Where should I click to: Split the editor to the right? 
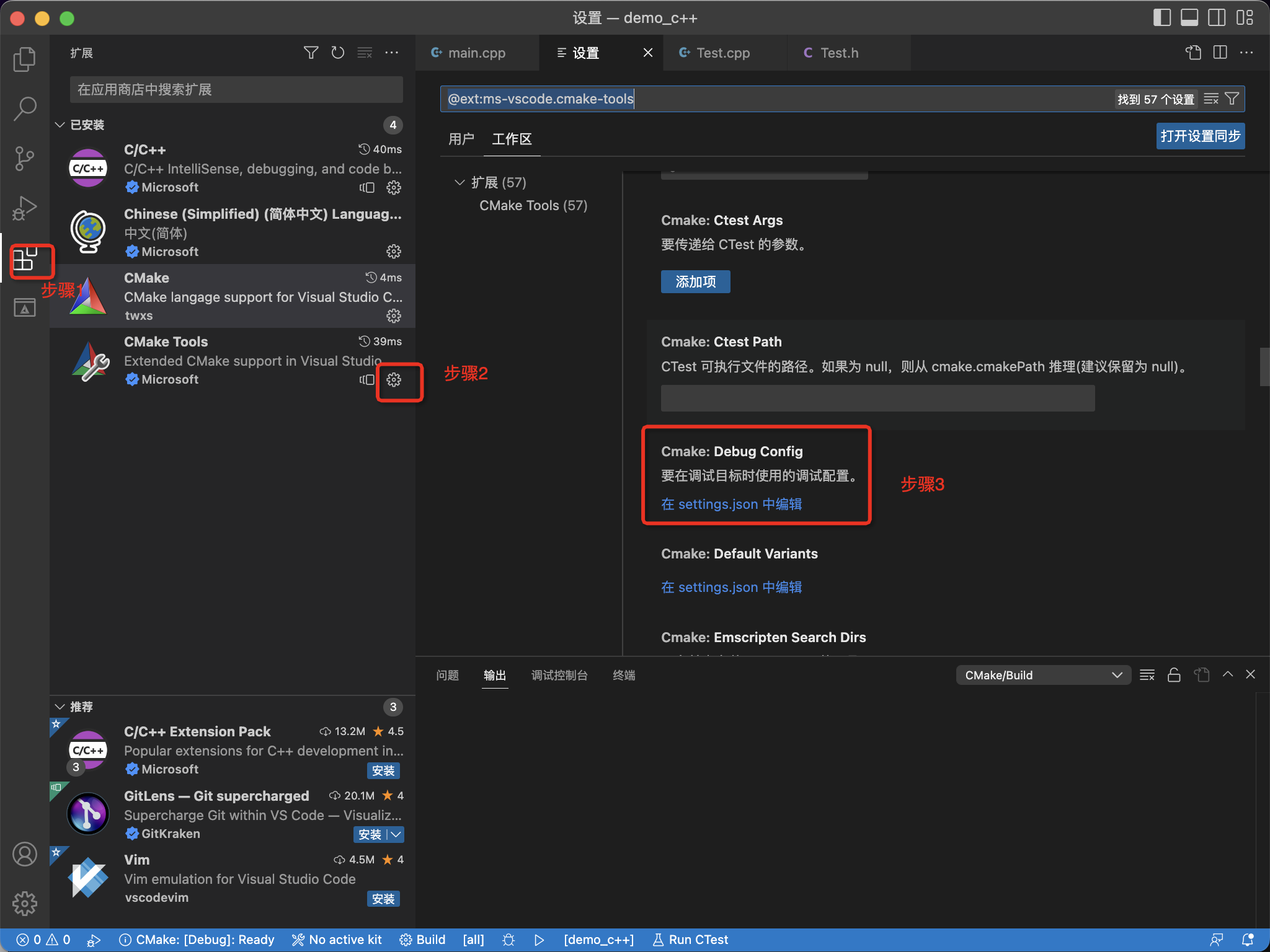coord(1220,53)
